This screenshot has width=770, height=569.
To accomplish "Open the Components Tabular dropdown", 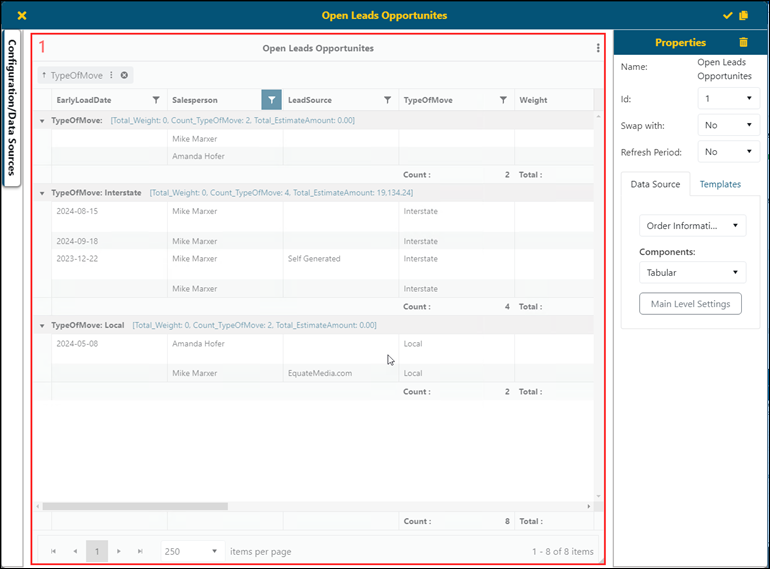I will click(x=692, y=272).
